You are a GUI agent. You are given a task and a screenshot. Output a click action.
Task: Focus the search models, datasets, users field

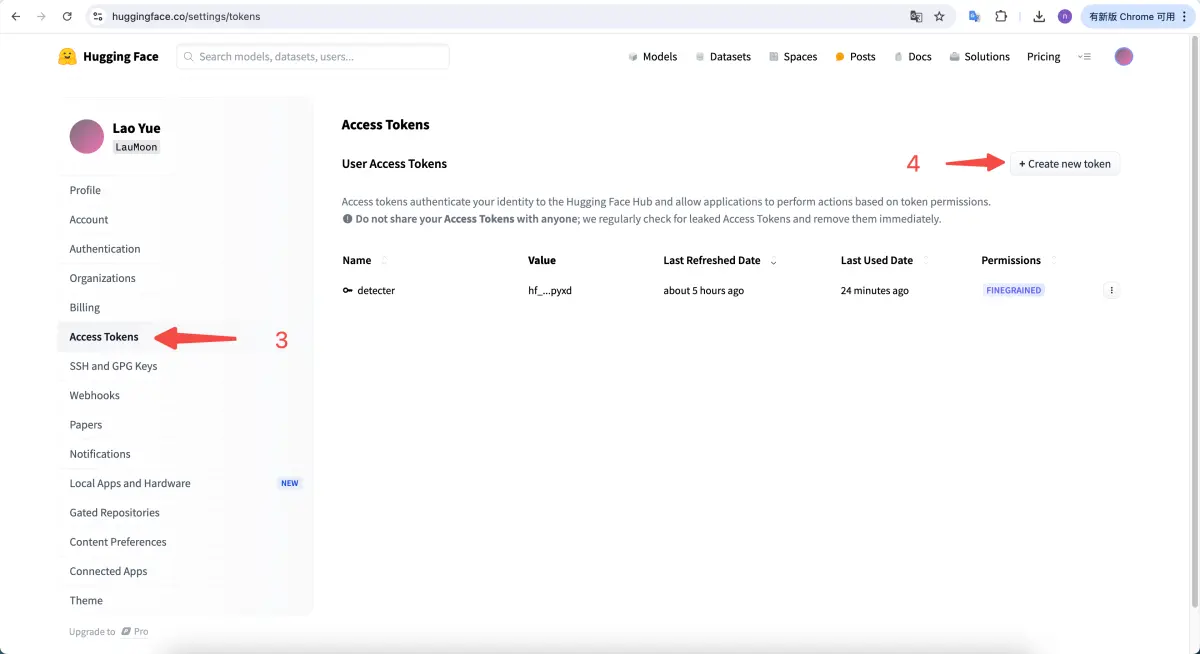coord(313,57)
